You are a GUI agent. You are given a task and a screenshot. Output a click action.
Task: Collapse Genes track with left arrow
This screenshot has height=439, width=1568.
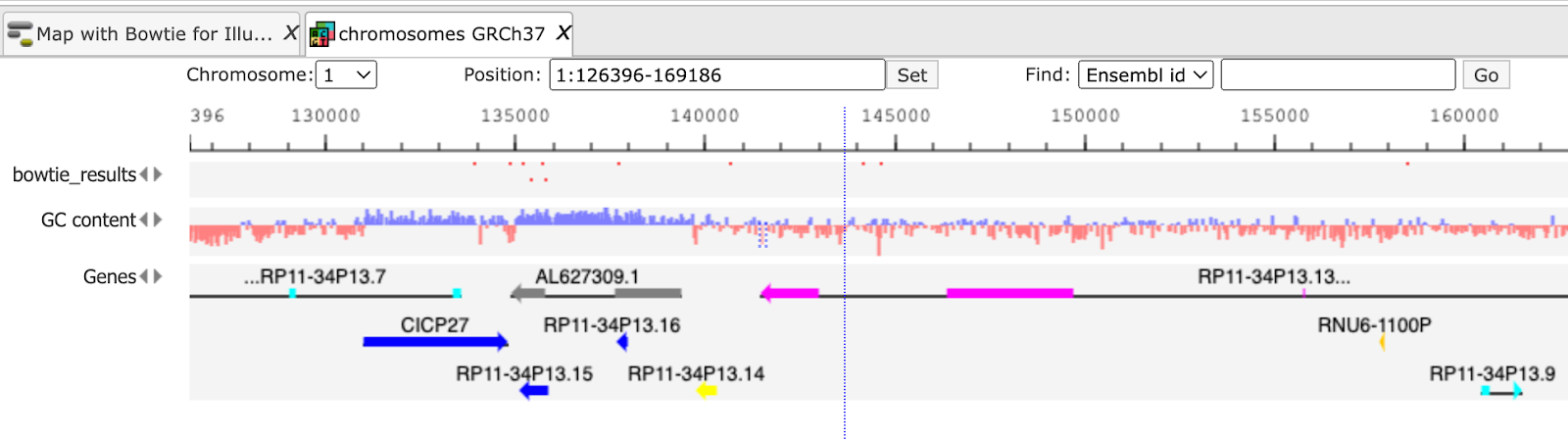(144, 276)
